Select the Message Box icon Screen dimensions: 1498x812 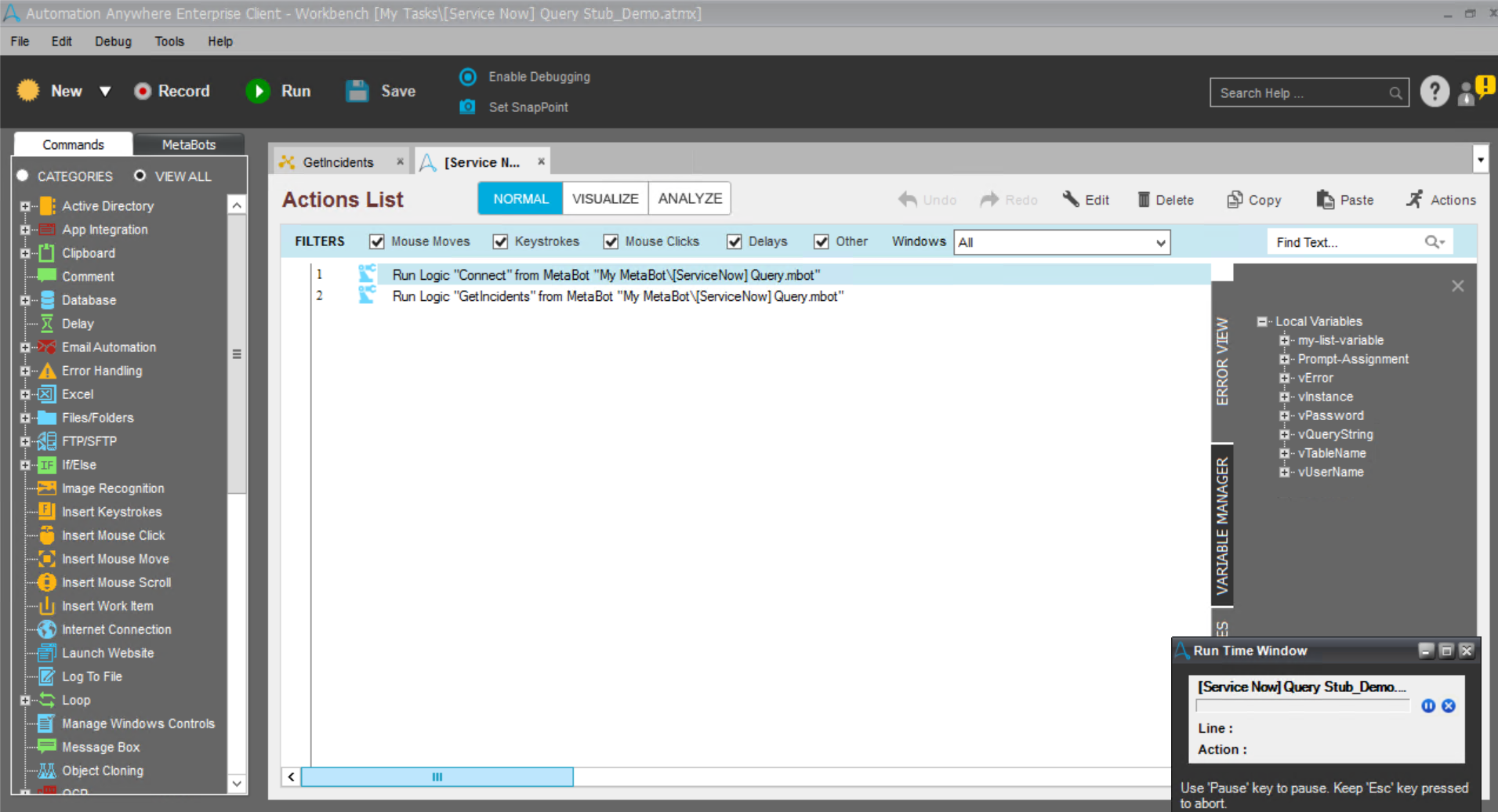click(47, 746)
